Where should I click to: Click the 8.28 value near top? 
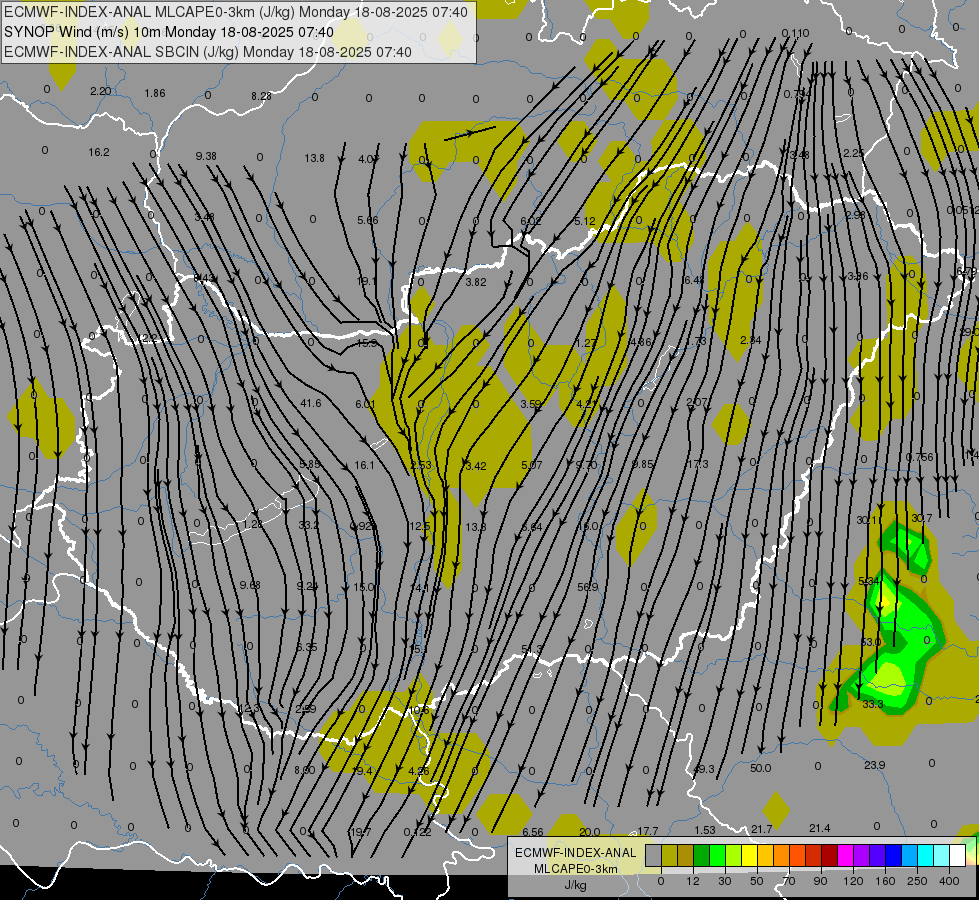[262, 96]
